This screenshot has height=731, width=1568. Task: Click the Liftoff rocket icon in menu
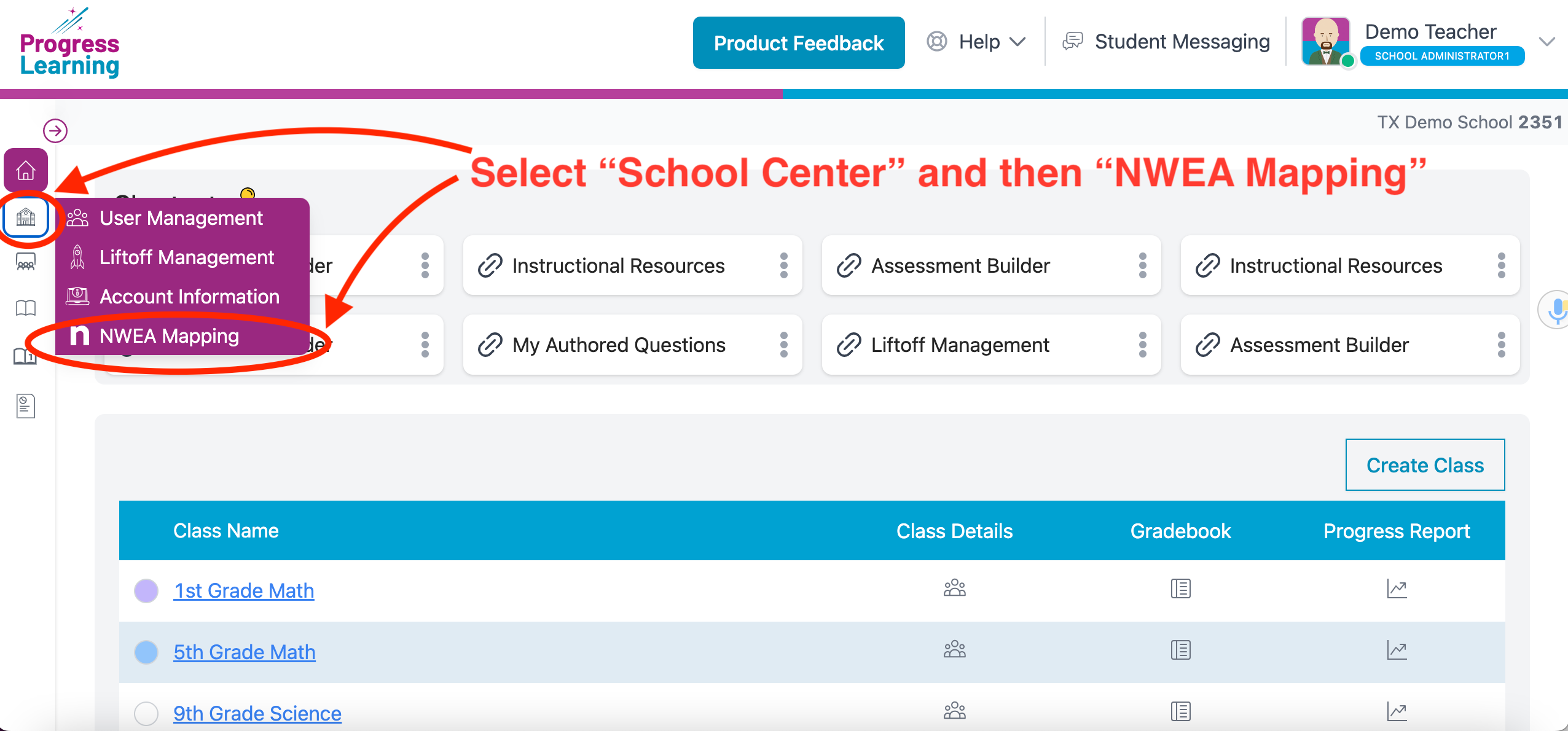(77, 257)
